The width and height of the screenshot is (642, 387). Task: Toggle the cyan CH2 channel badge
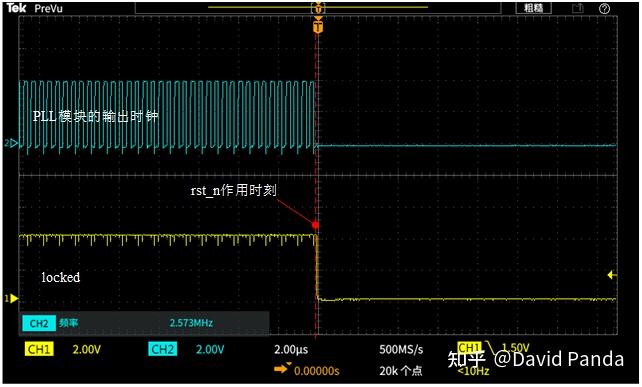[163, 349]
